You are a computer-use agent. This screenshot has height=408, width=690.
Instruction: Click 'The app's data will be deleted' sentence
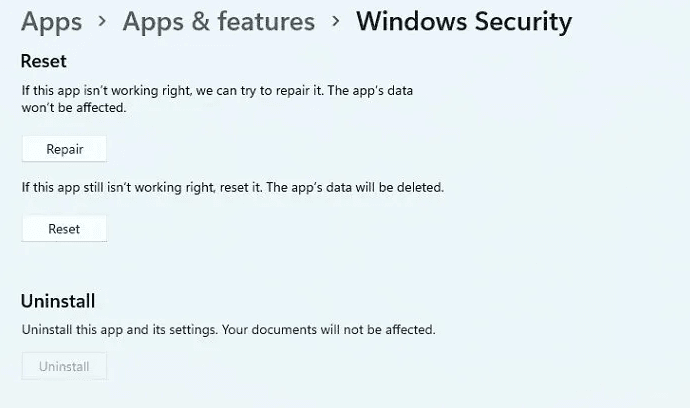point(355,187)
